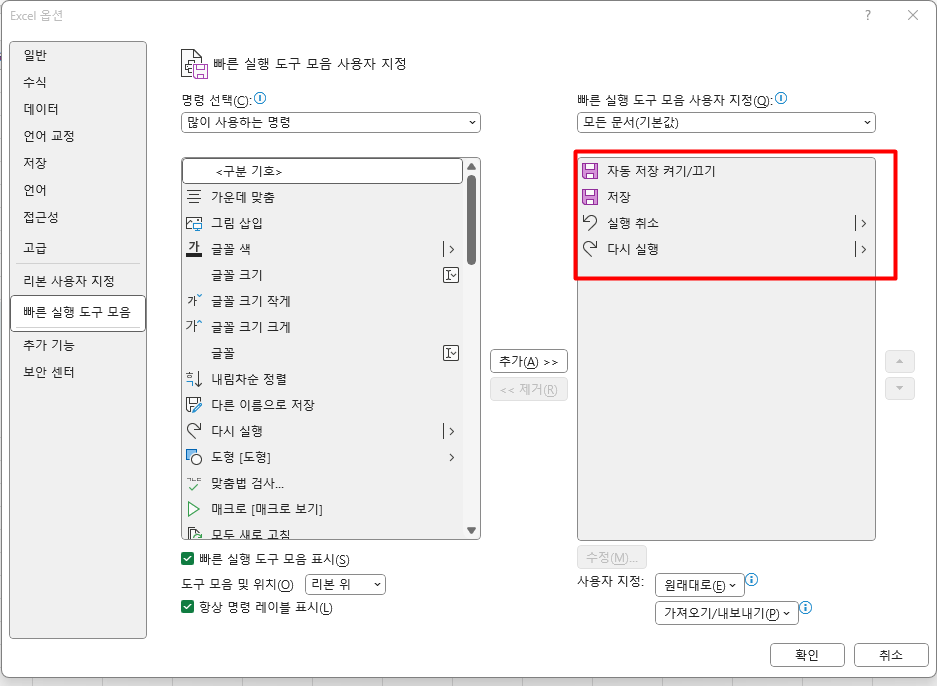
Task: Open the 모든 문서(기본값) dropdown
Action: pyautogui.click(x=726, y=122)
